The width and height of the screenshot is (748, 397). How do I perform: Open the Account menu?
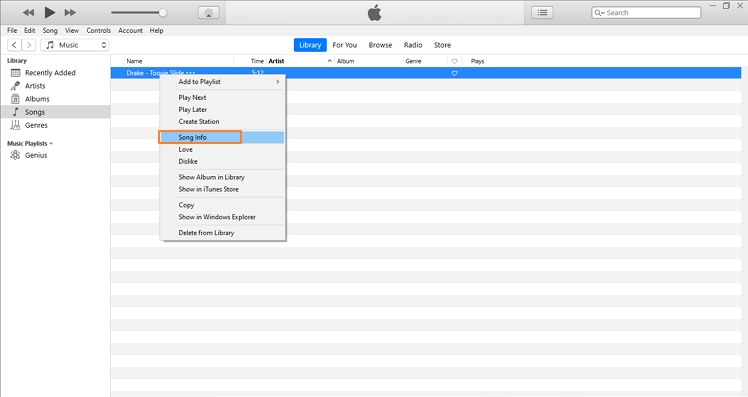(x=130, y=31)
